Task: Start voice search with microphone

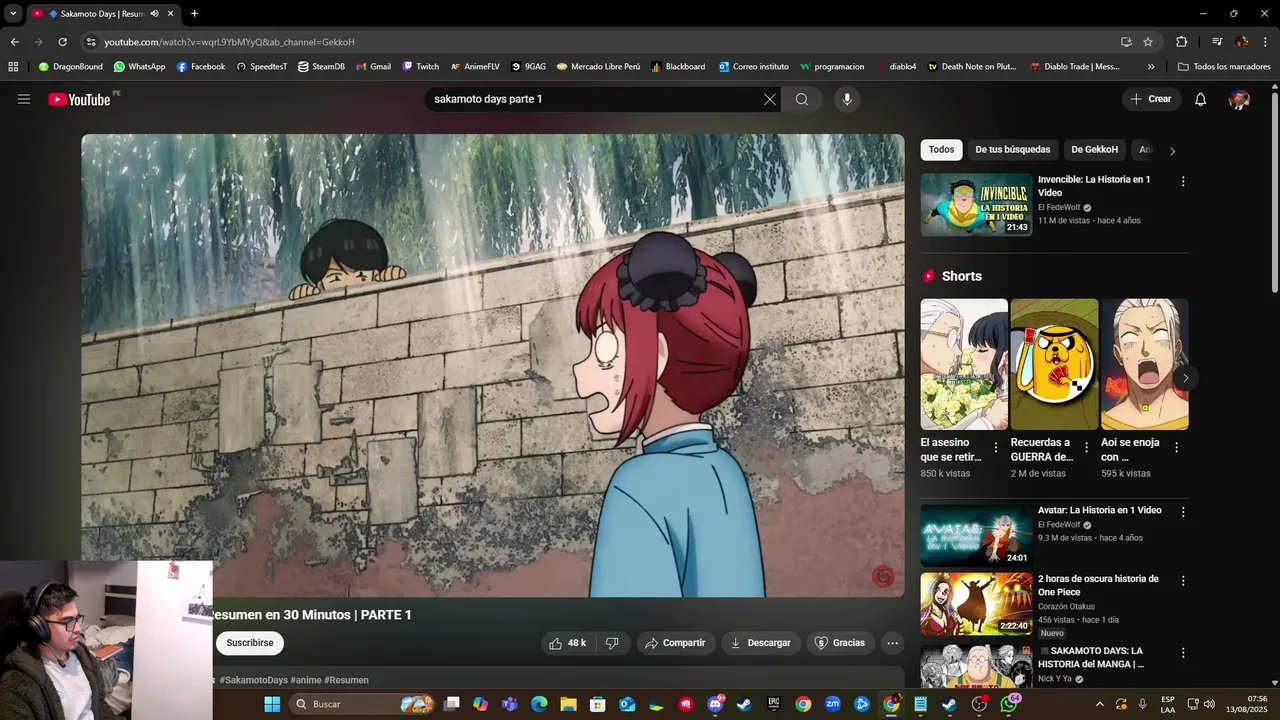Action: [x=847, y=99]
